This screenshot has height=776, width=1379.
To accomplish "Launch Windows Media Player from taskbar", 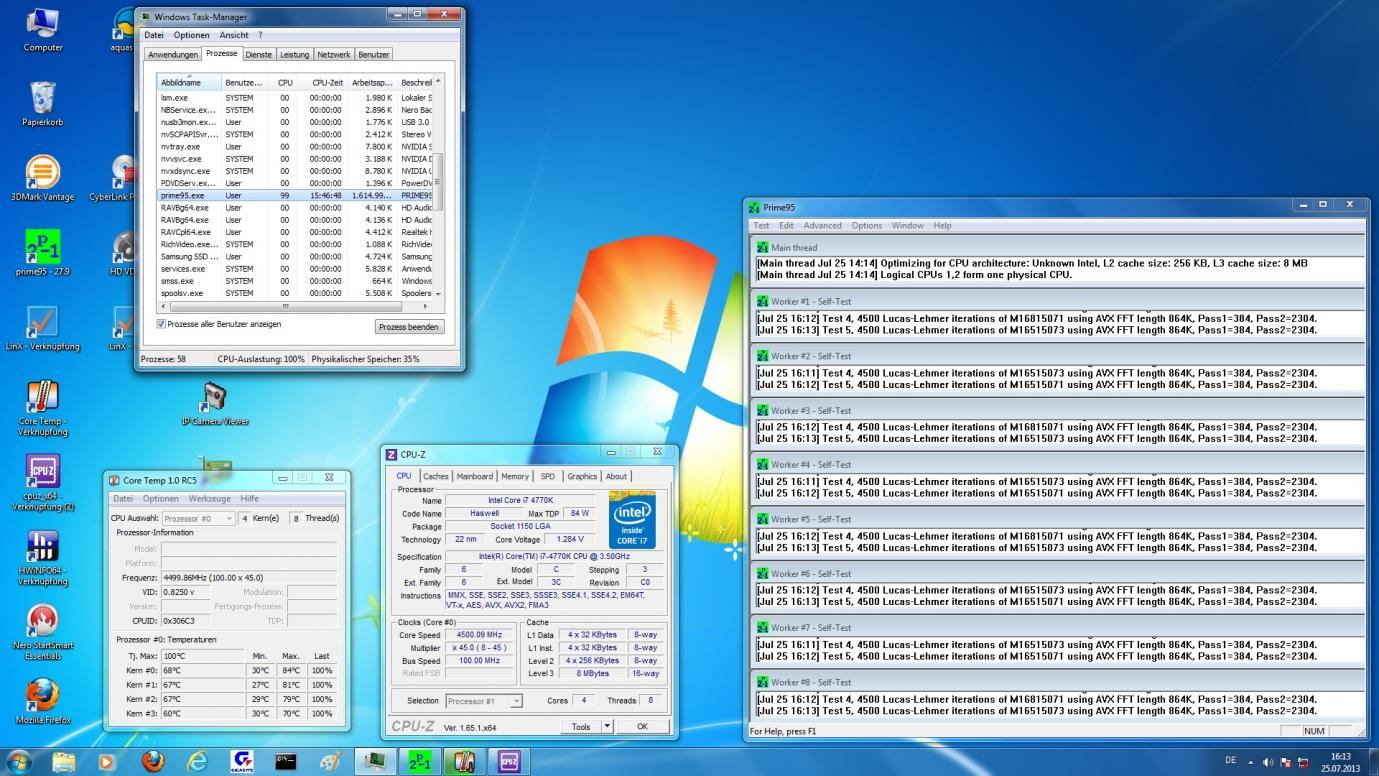I will click(108, 762).
